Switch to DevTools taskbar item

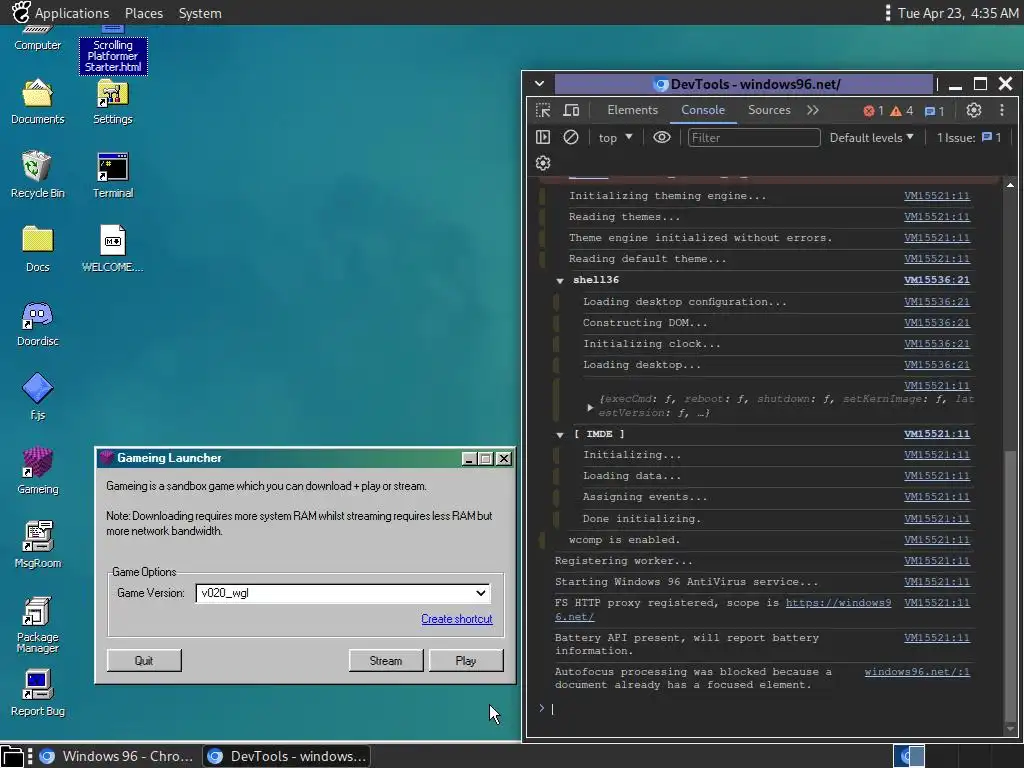[x=287, y=756]
